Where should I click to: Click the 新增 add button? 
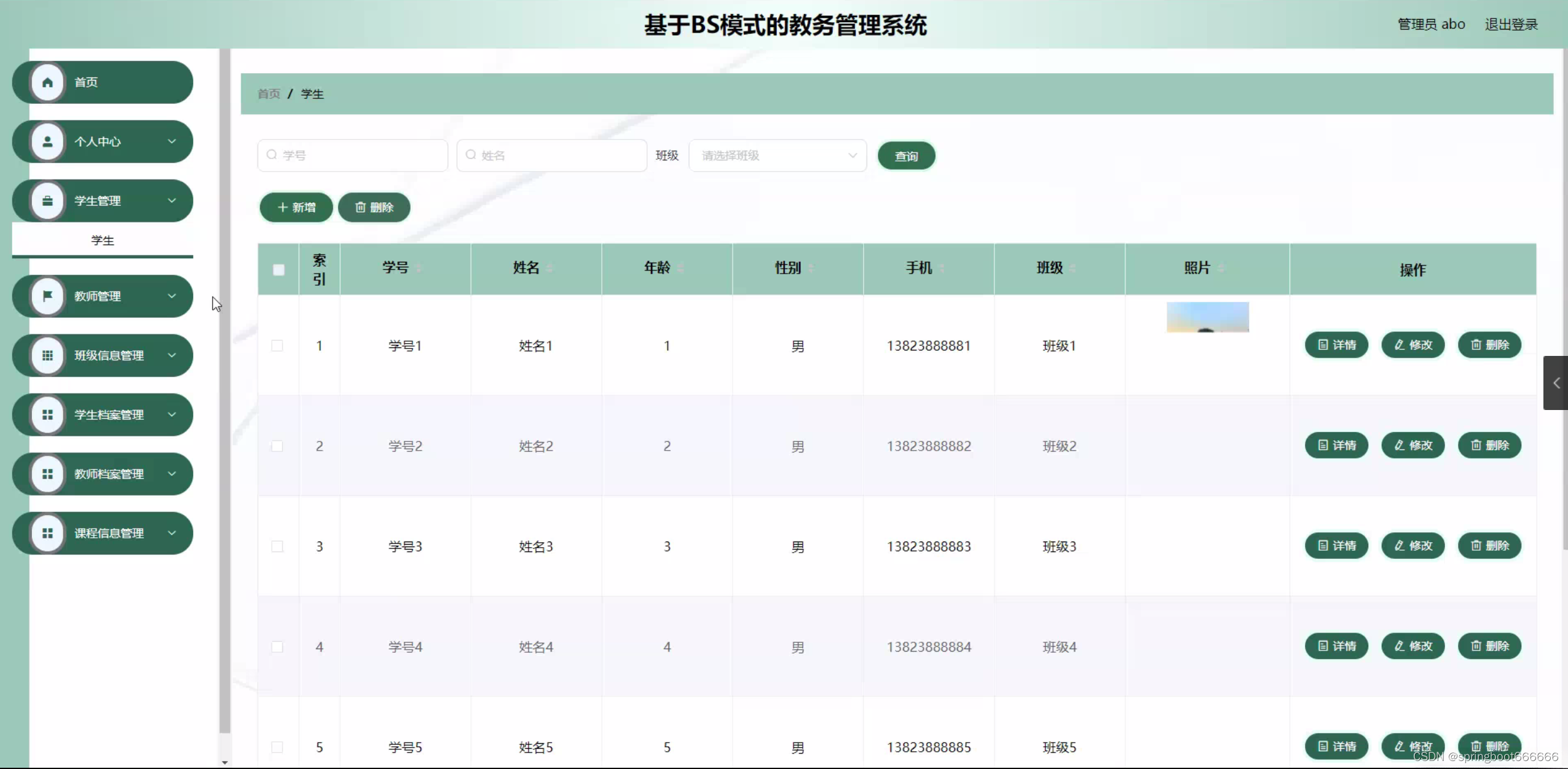[296, 208]
